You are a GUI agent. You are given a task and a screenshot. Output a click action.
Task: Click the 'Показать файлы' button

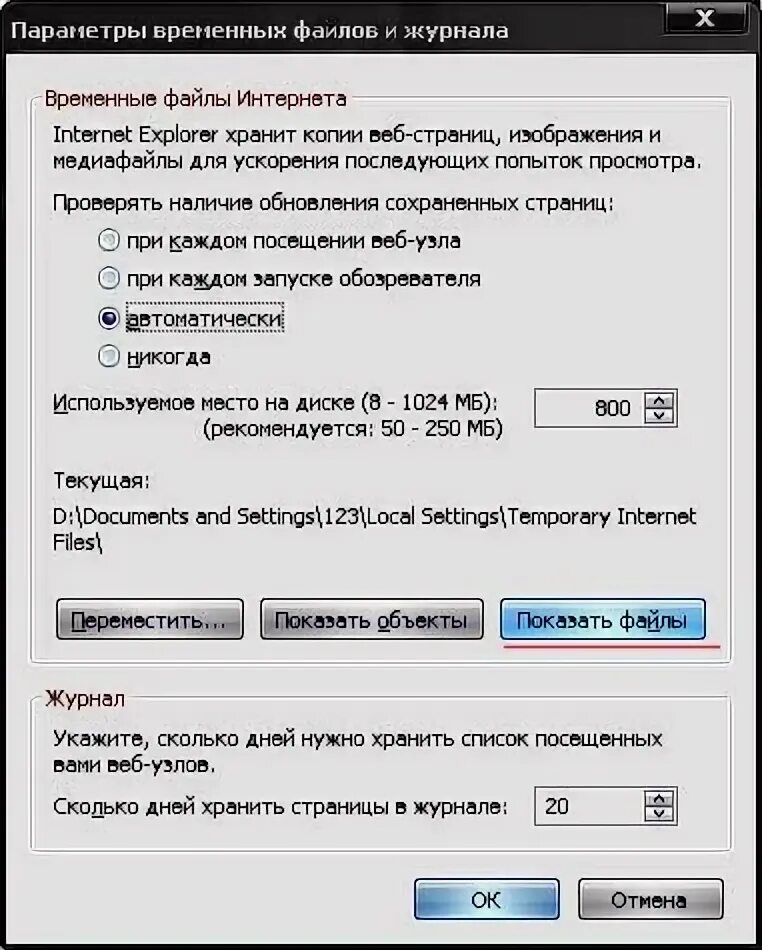pyautogui.click(x=603, y=620)
